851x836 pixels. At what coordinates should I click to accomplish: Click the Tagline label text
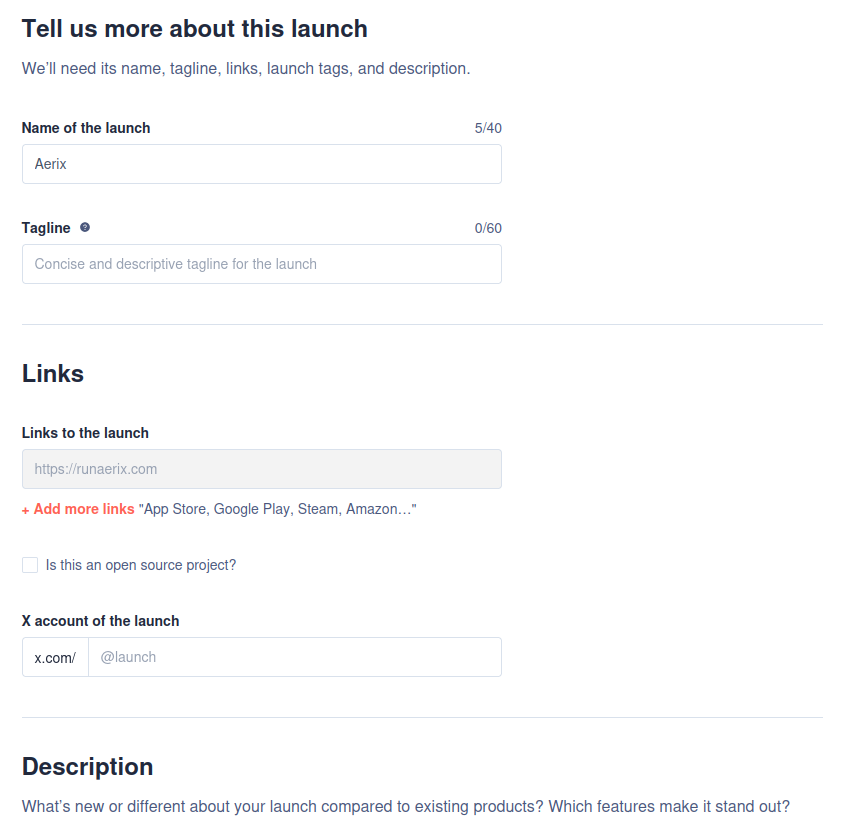pos(45,228)
